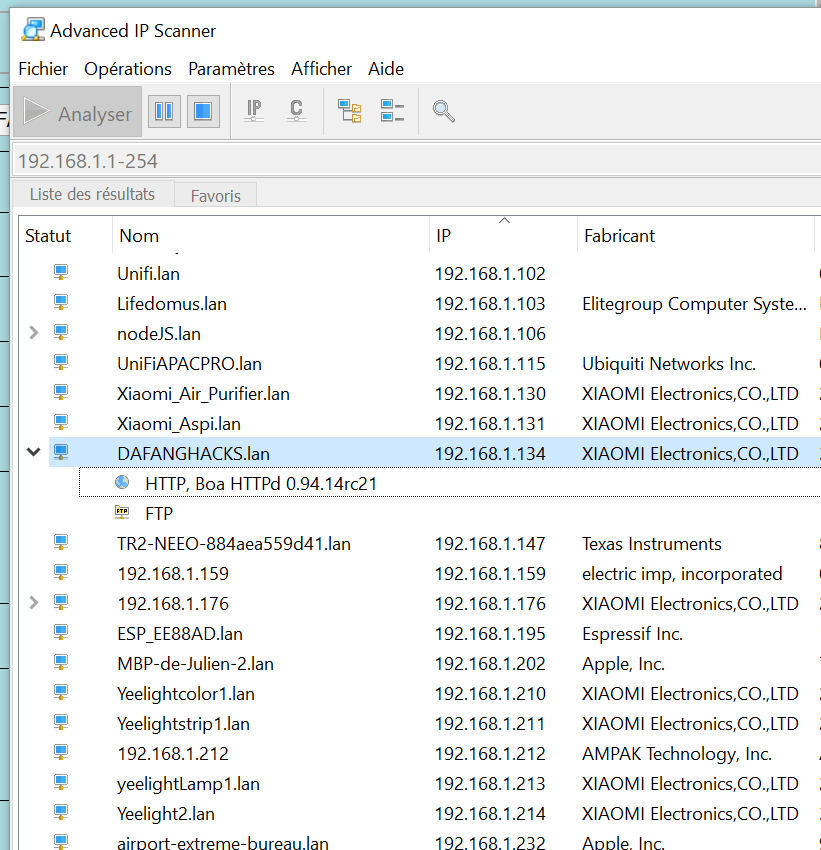Click the computer icon for yeelightLamp1.lan
821x850 pixels.
coord(61,782)
